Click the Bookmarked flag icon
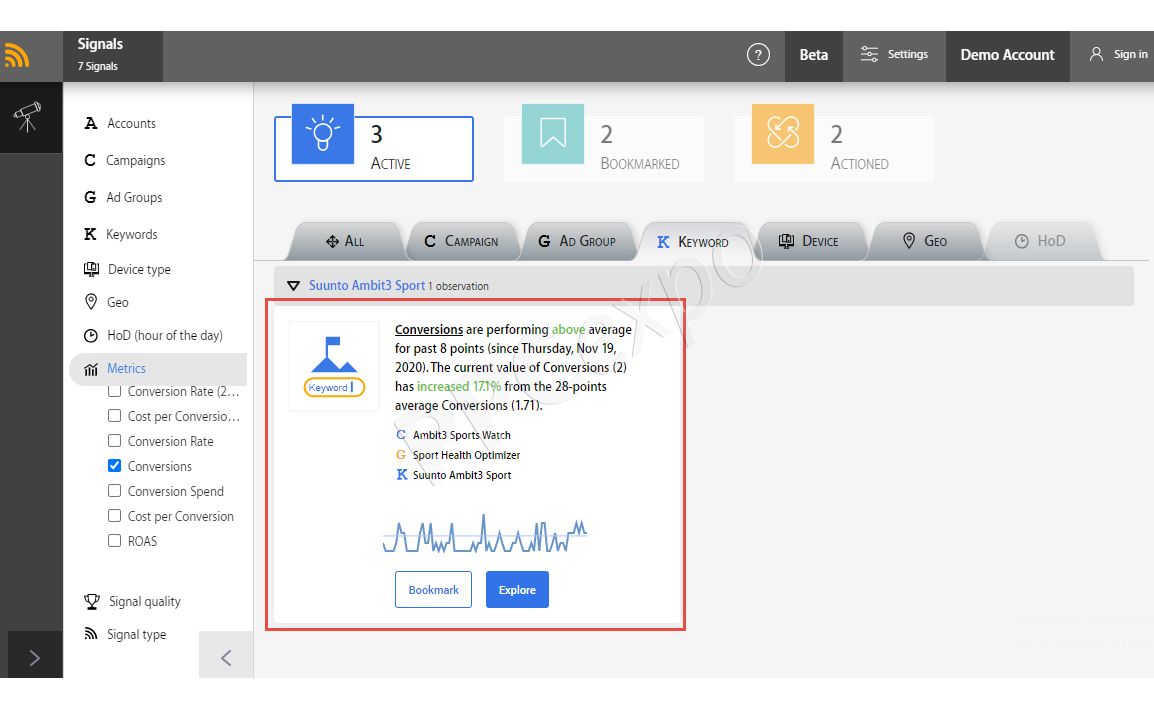Image resolution: width=1154 pixels, height=709 pixels. pos(553,133)
